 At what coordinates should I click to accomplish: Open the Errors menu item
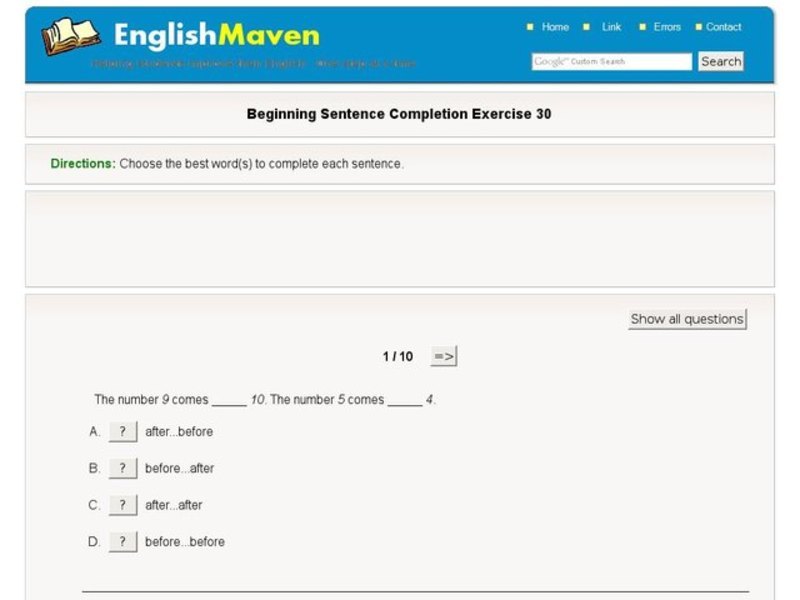tap(665, 27)
